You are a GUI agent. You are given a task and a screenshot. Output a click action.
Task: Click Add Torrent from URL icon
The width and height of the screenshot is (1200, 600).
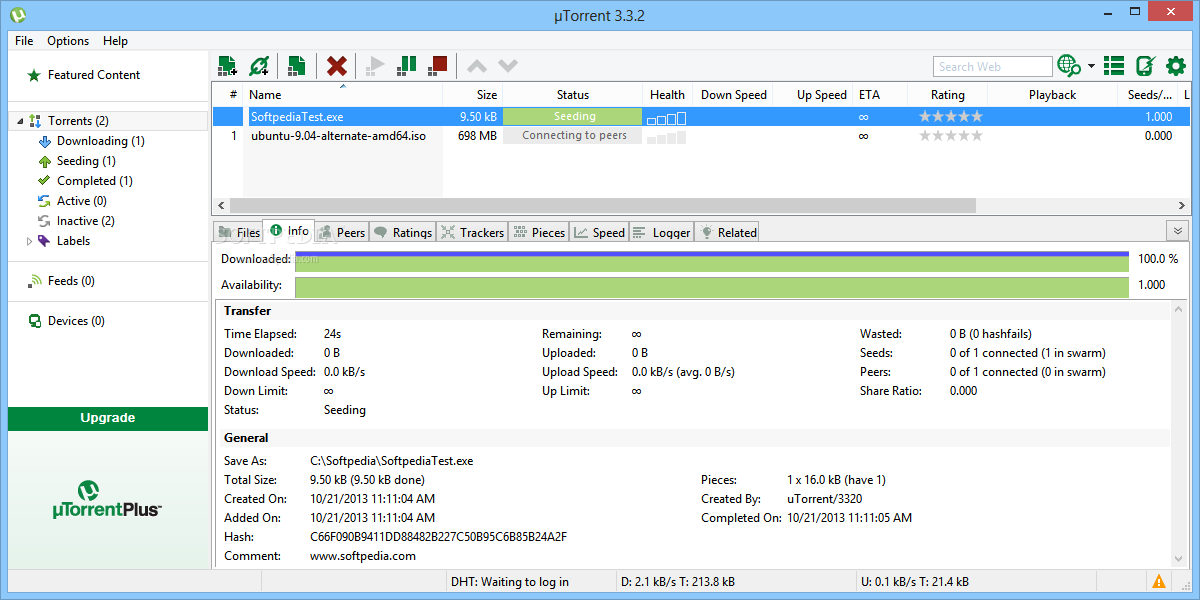tap(259, 66)
